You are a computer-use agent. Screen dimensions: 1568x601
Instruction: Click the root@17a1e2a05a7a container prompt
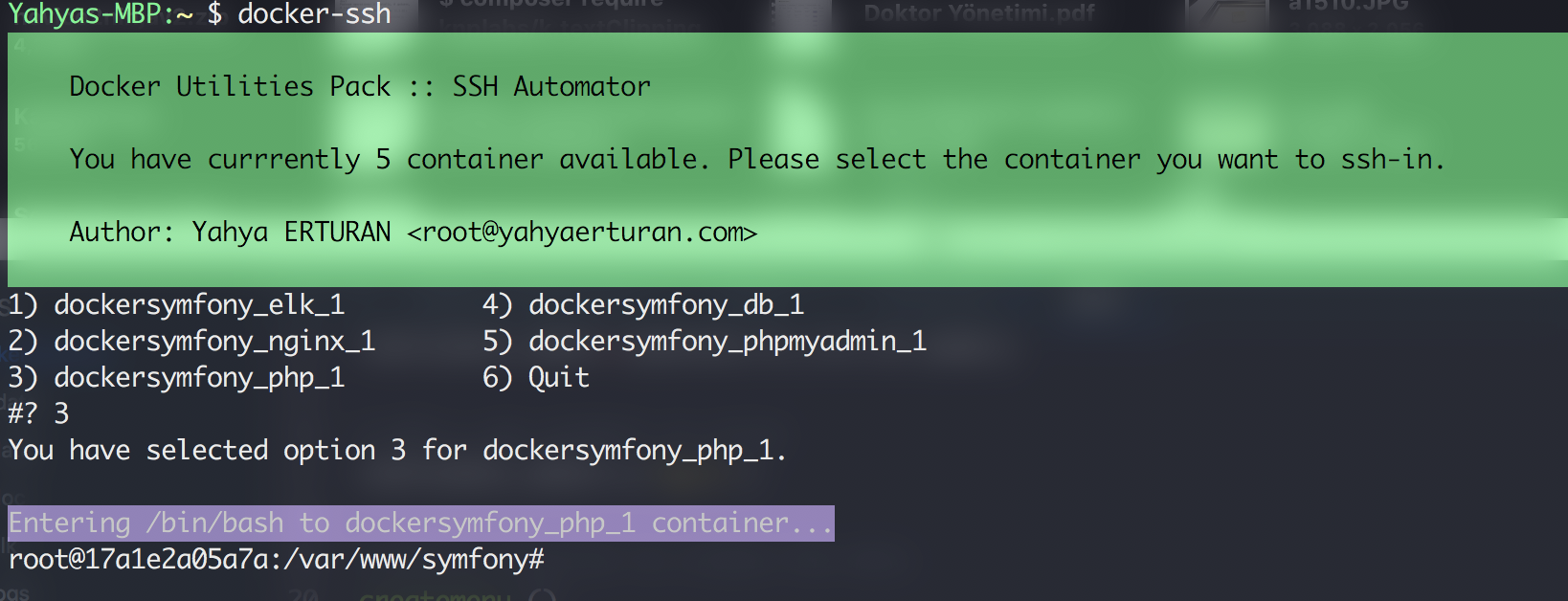tap(138, 560)
